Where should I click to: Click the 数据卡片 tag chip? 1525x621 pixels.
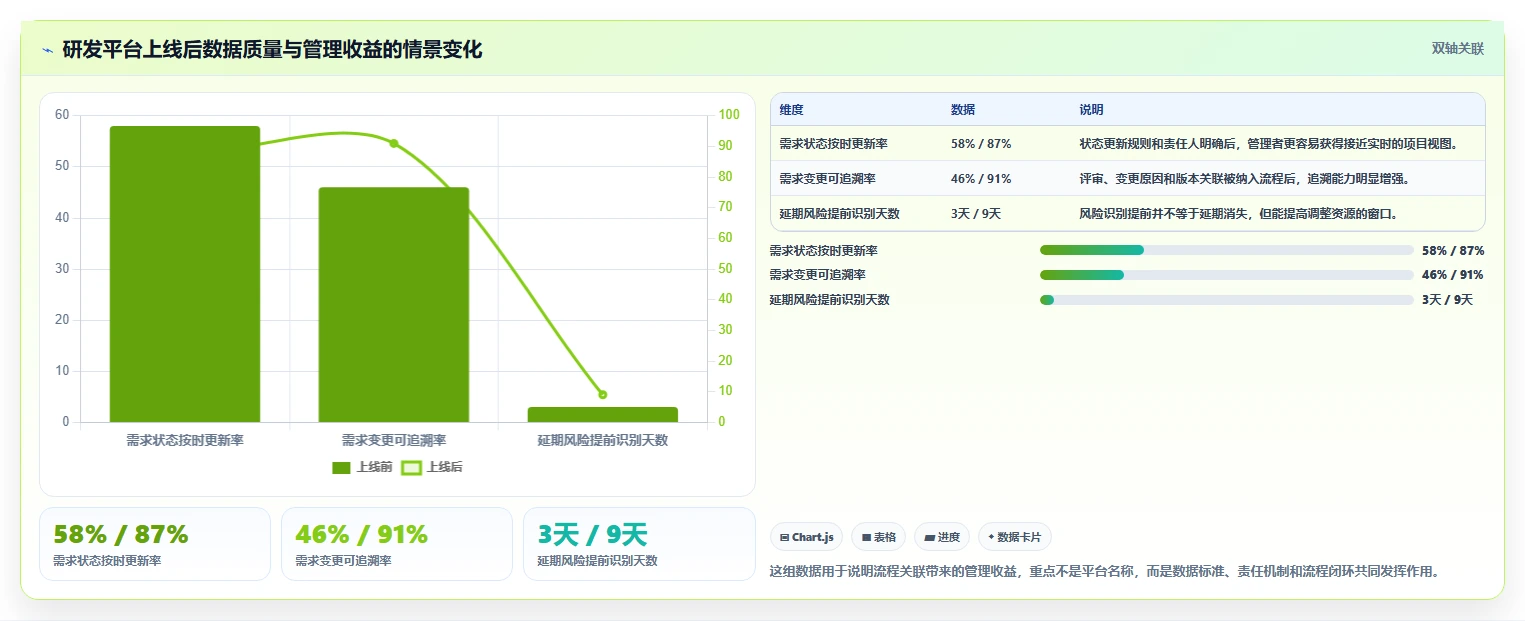(1014, 537)
